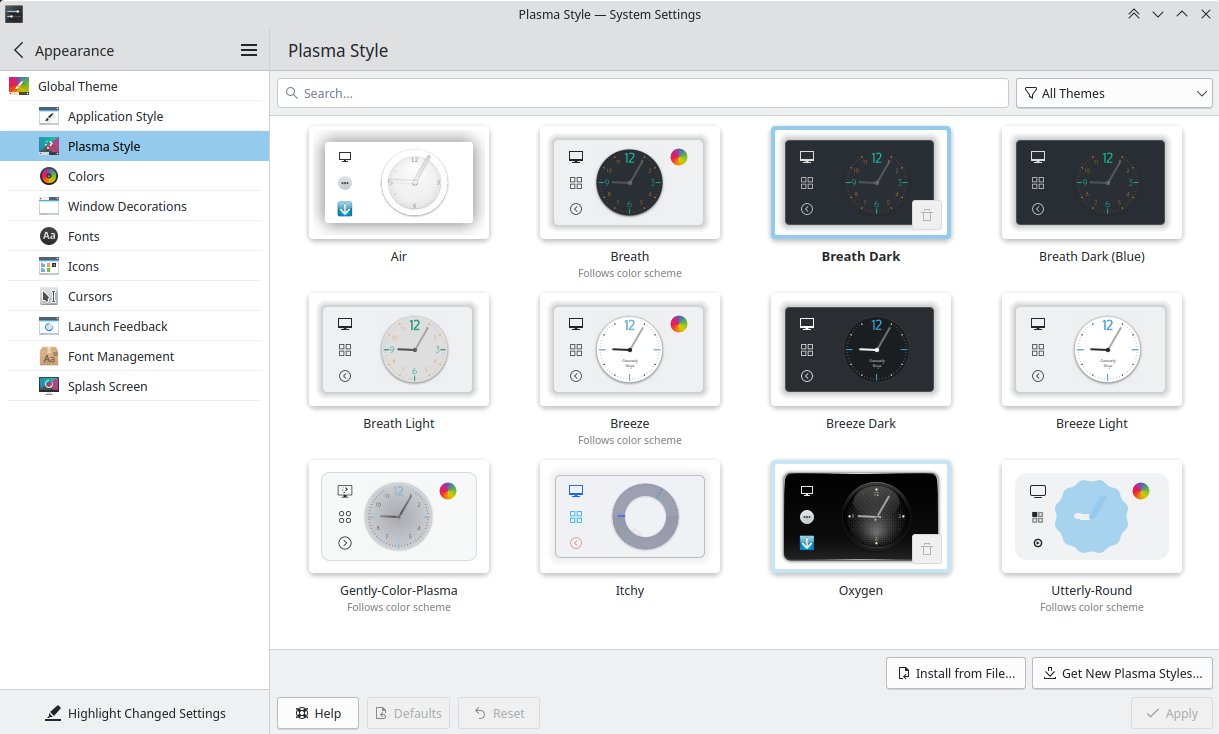Select the Utterly-Round thumbnail
The image size is (1219, 734).
click(x=1092, y=517)
